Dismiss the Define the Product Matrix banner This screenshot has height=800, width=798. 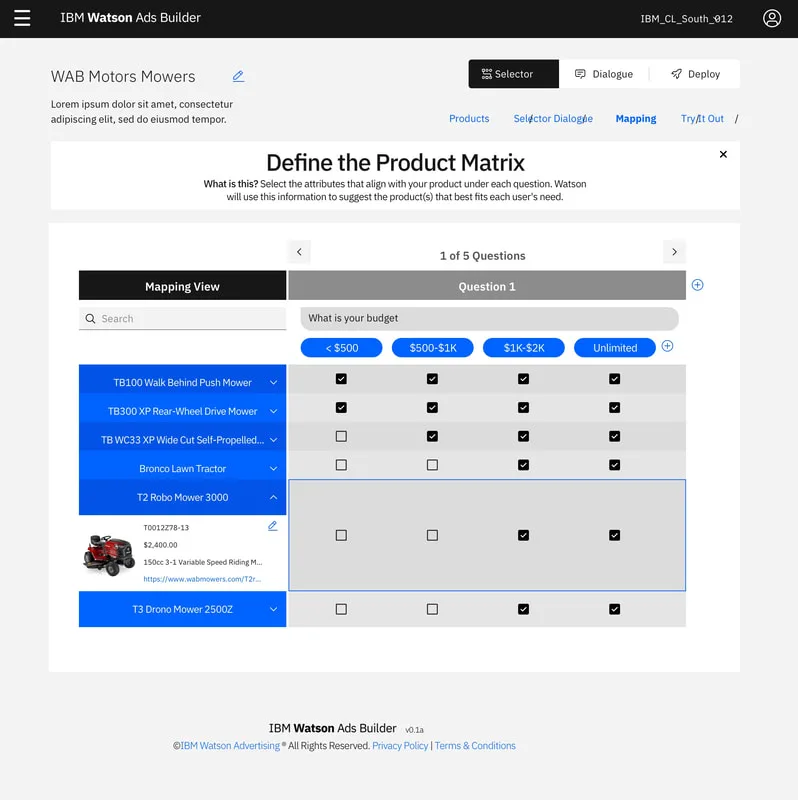coord(723,154)
